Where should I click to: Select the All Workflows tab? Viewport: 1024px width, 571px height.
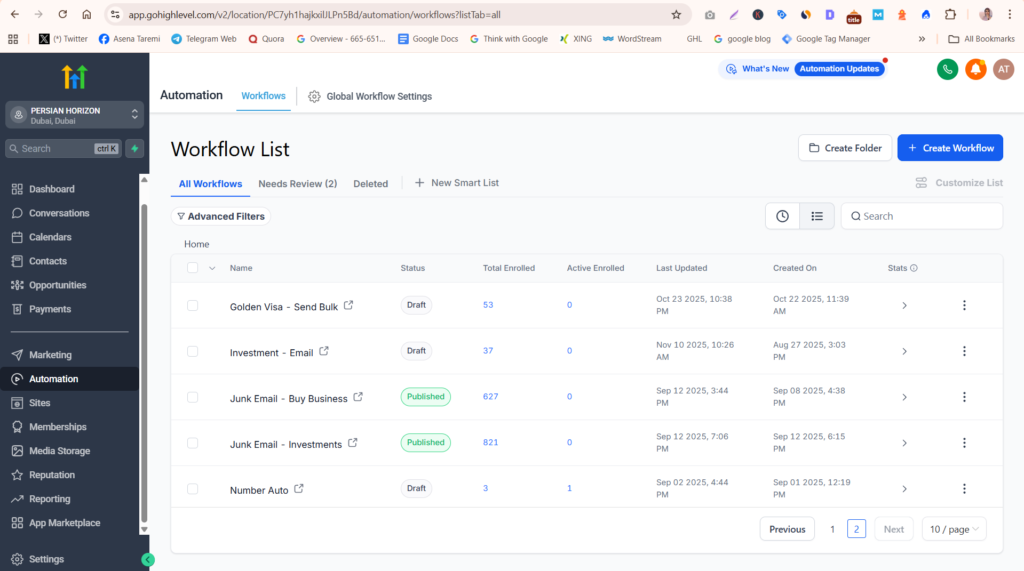(x=210, y=184)
